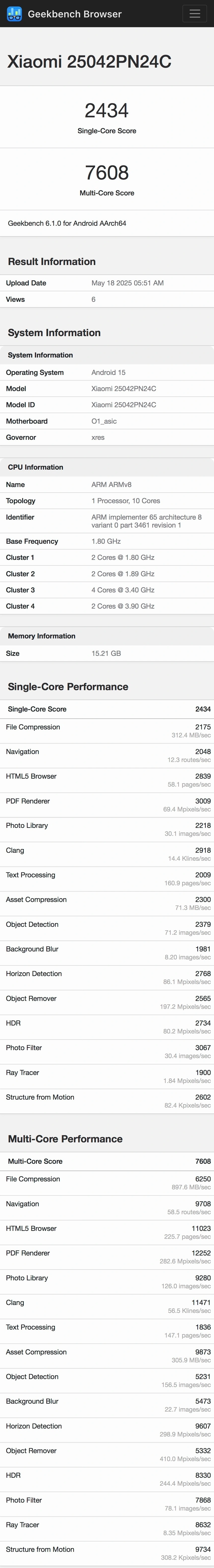The image size is (214, 1568).
Task: Open the hamburger navigation menu
Action: (195, 13)
